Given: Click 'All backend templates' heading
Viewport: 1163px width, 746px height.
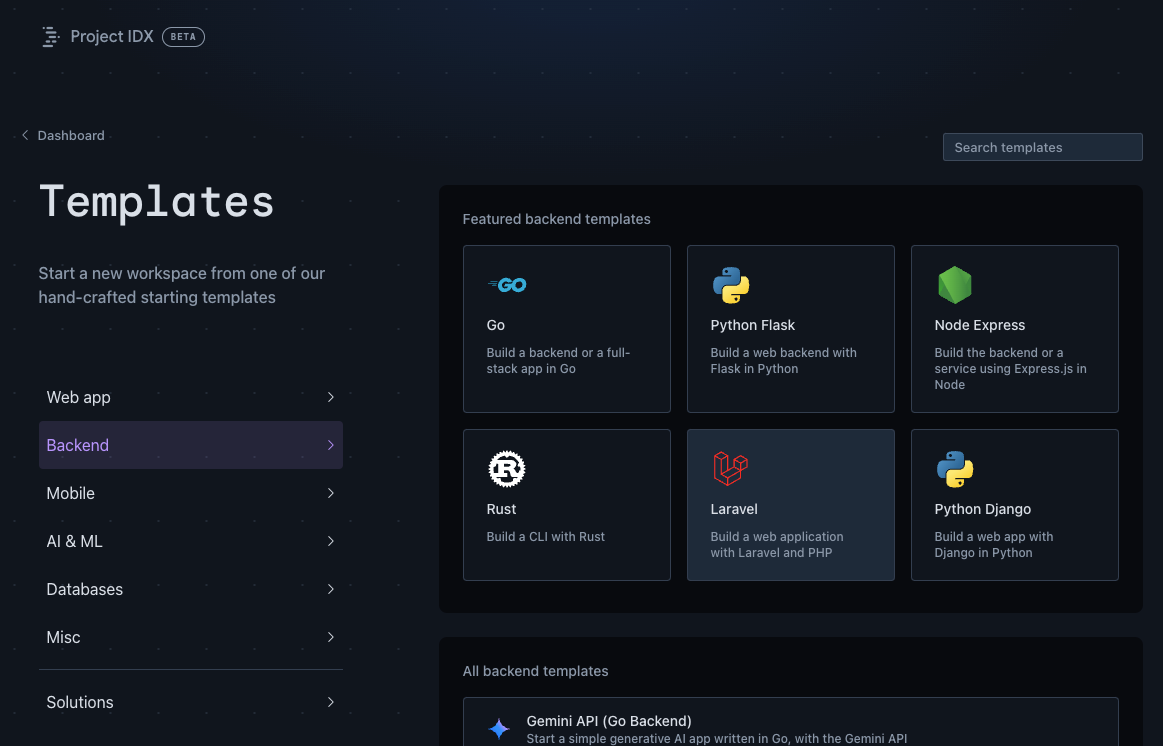Looking at the screenshot, I should tap(535, 671).
